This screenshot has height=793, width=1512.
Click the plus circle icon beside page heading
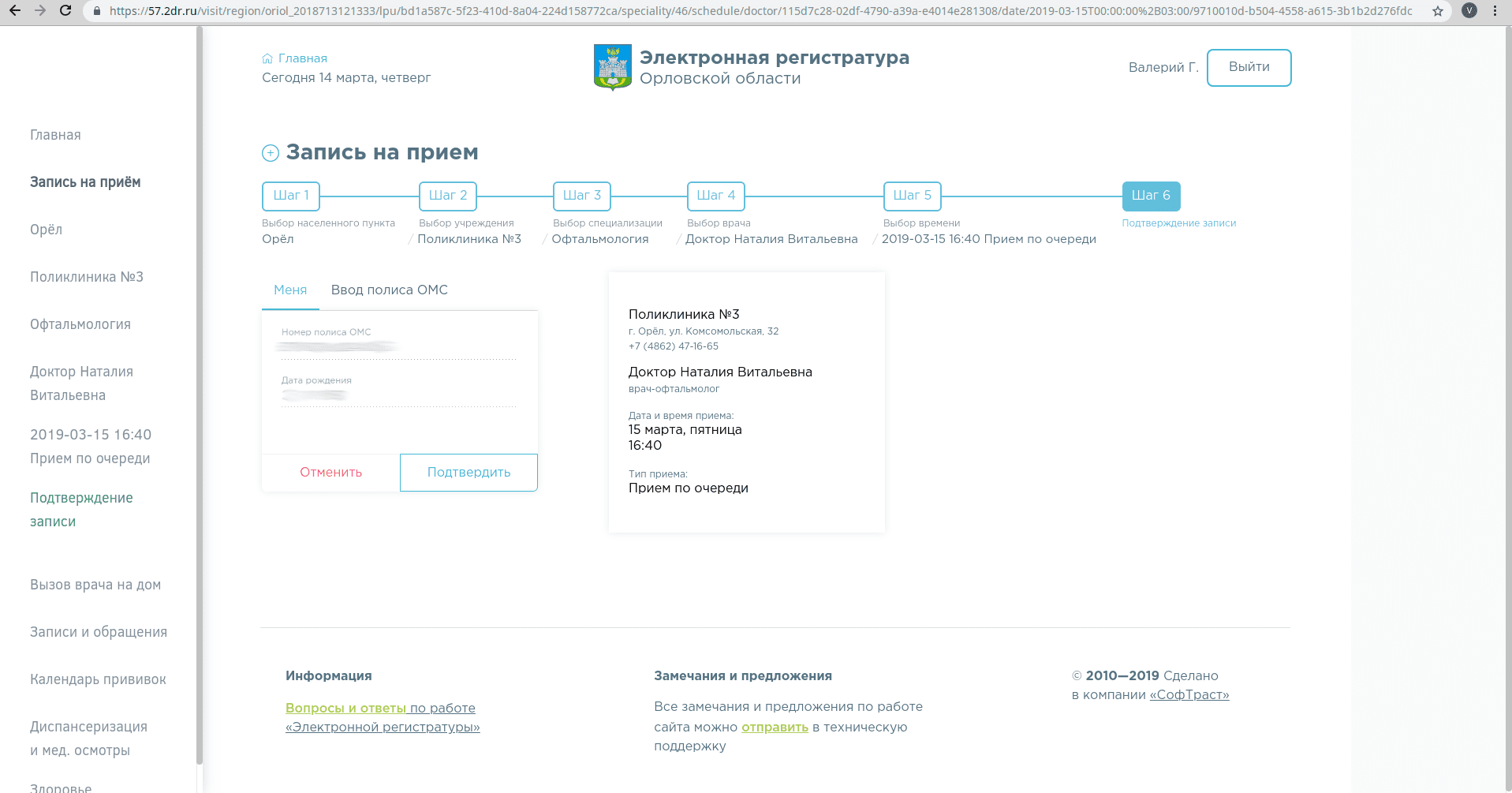click(271, 153)
